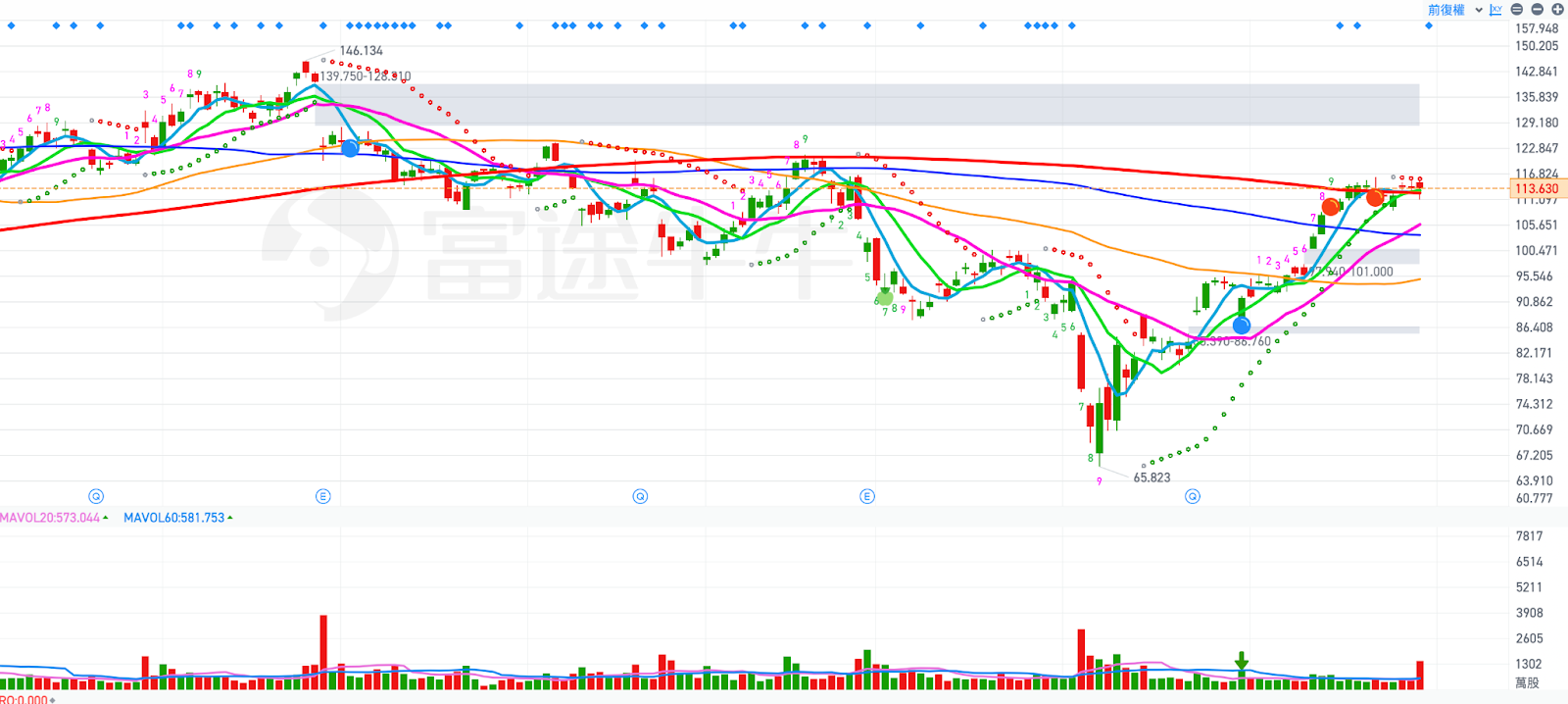1568x704 pixels.
Task: Click the 105.651 price axis value
Action: tap(1537, 225)
